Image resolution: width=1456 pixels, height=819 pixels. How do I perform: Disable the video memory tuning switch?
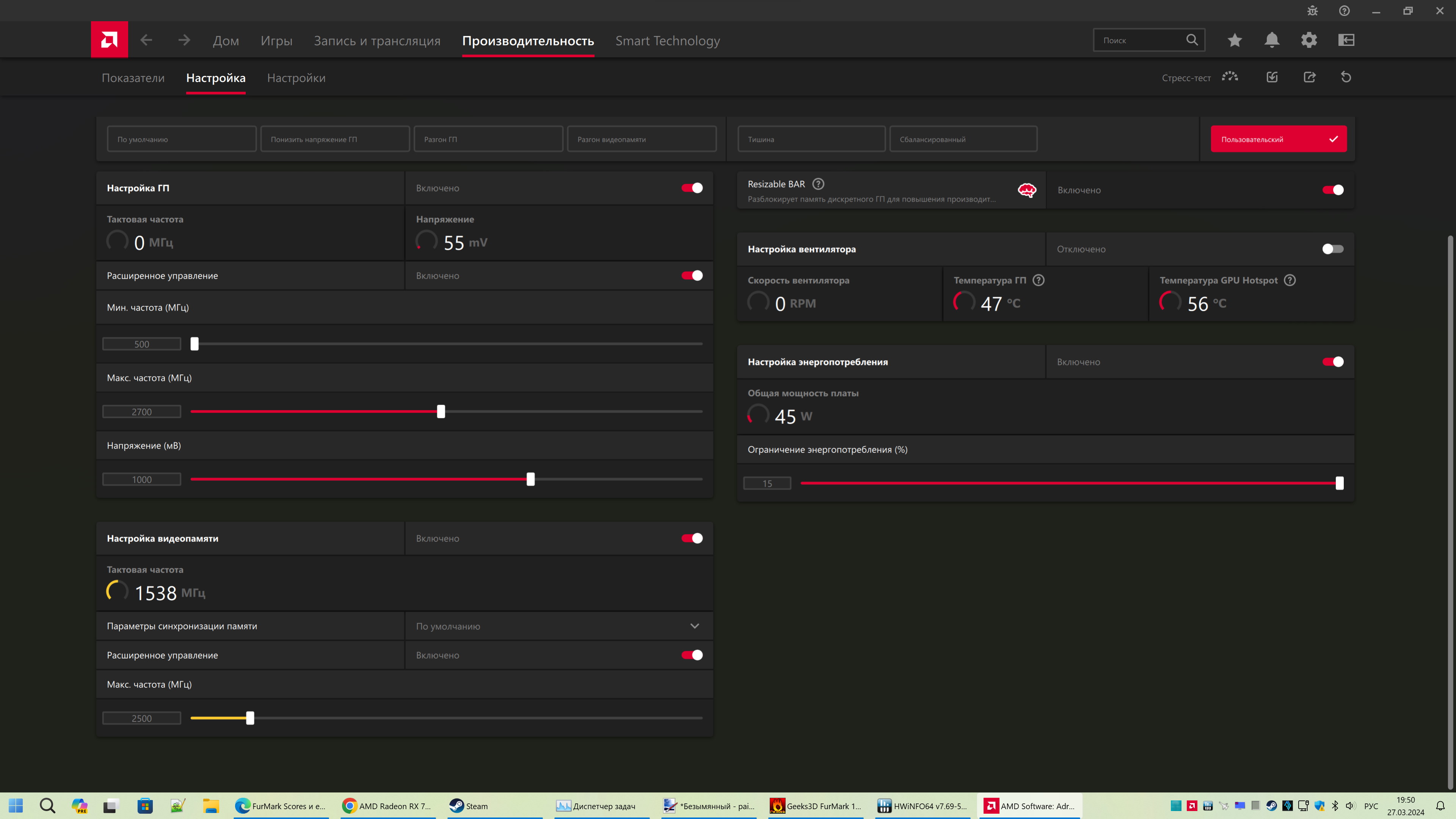point(692,539)
